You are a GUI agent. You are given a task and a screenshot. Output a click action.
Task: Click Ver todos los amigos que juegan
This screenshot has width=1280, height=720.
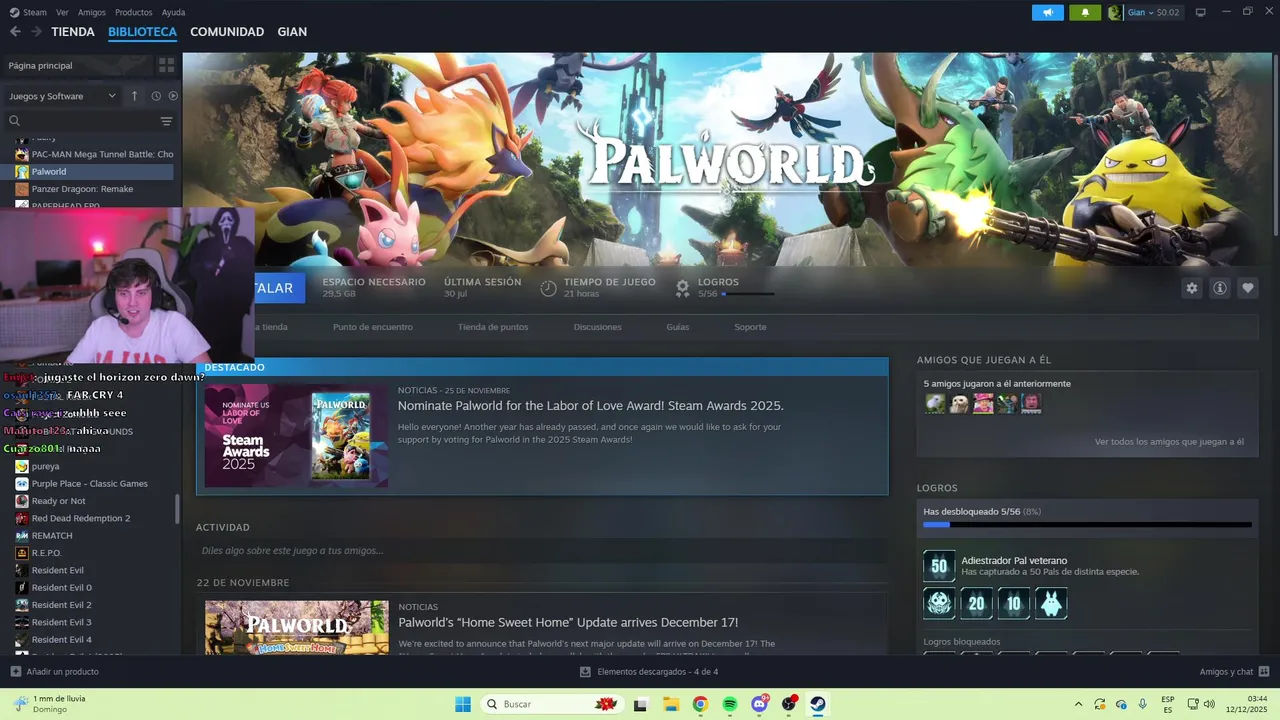coord(1169,441)
